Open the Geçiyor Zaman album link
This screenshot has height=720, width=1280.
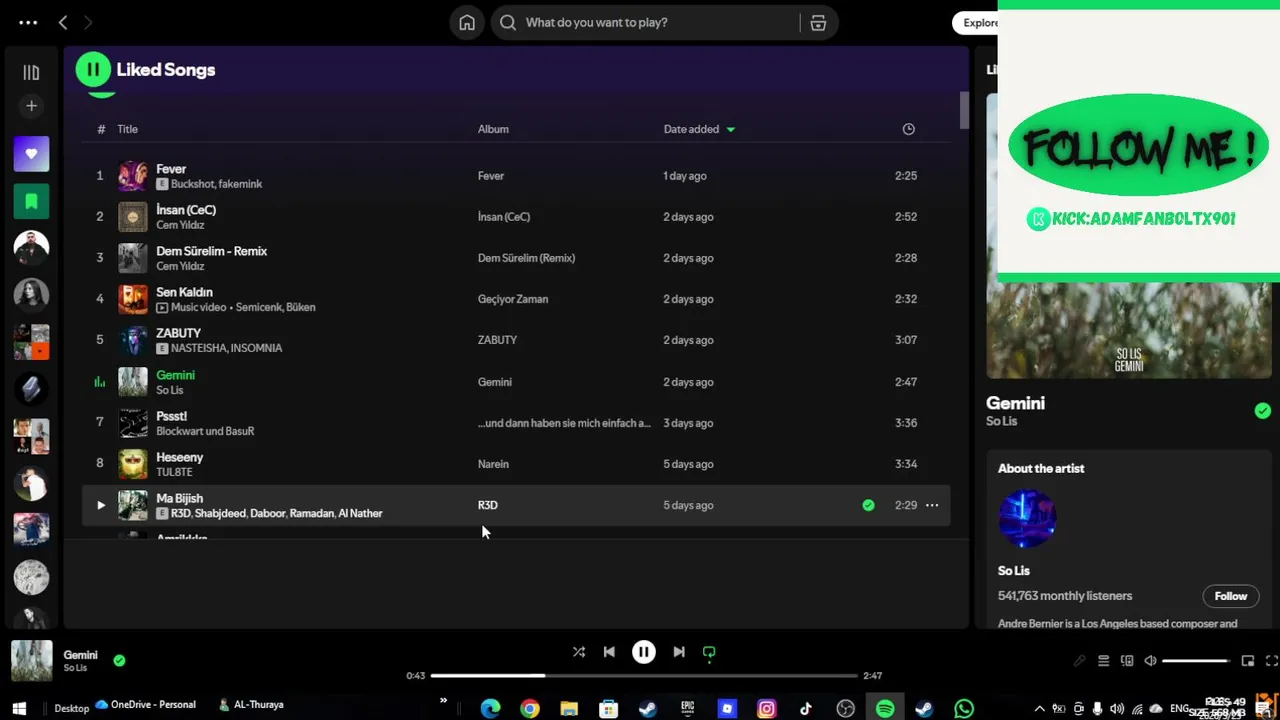coord(513,299)
